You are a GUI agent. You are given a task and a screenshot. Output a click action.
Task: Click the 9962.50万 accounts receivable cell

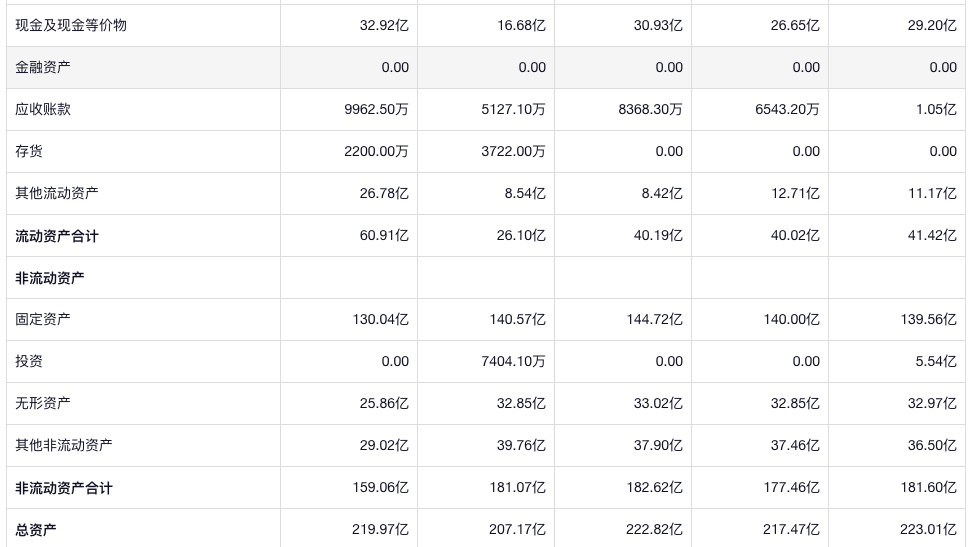(376, 109)
